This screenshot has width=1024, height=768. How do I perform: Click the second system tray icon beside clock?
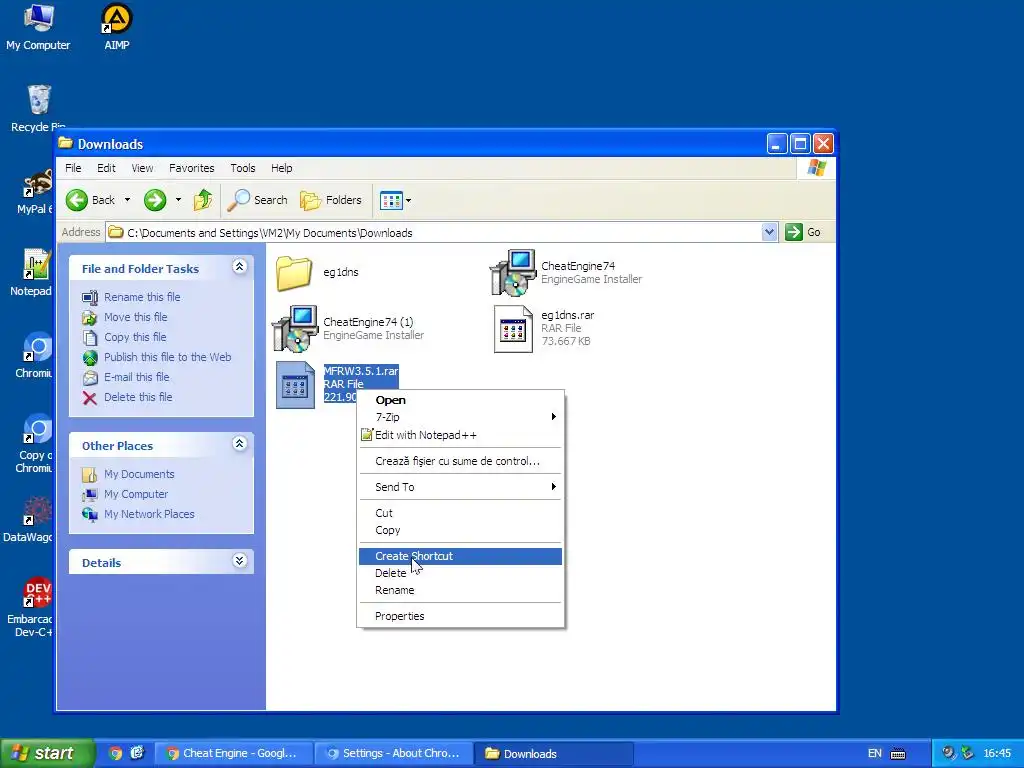click(x=967, y=753)
